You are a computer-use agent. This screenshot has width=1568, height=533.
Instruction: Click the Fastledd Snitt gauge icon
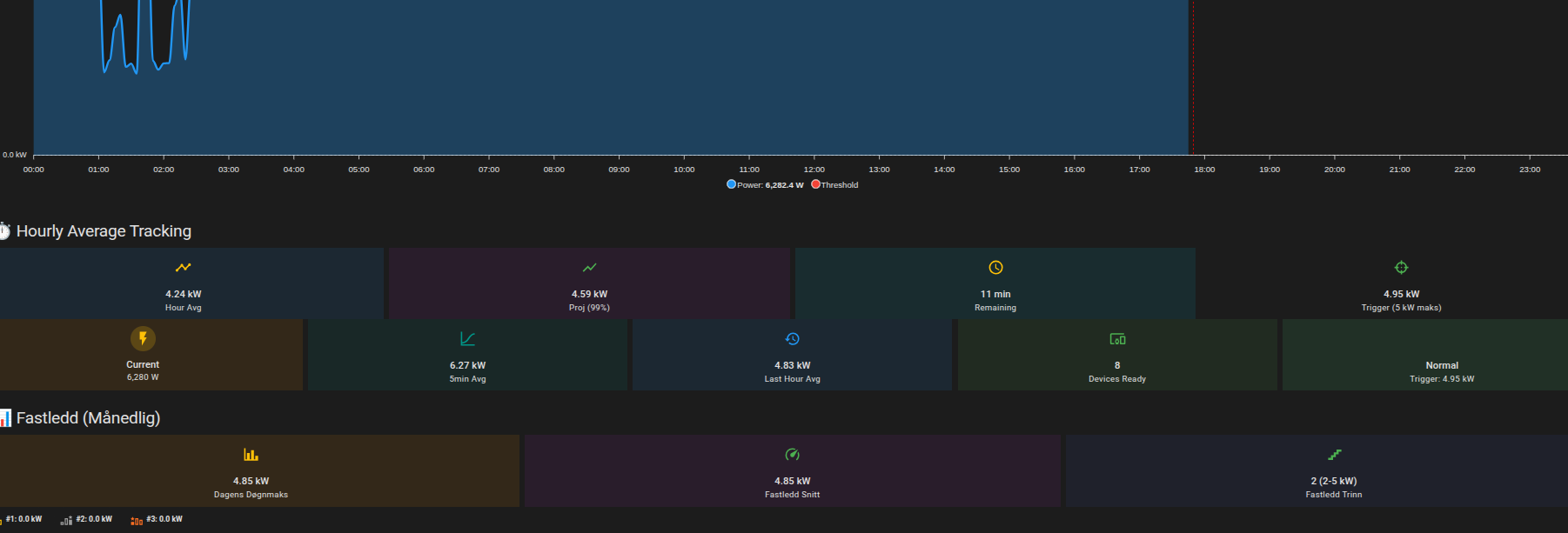click(x=792, y=455)
